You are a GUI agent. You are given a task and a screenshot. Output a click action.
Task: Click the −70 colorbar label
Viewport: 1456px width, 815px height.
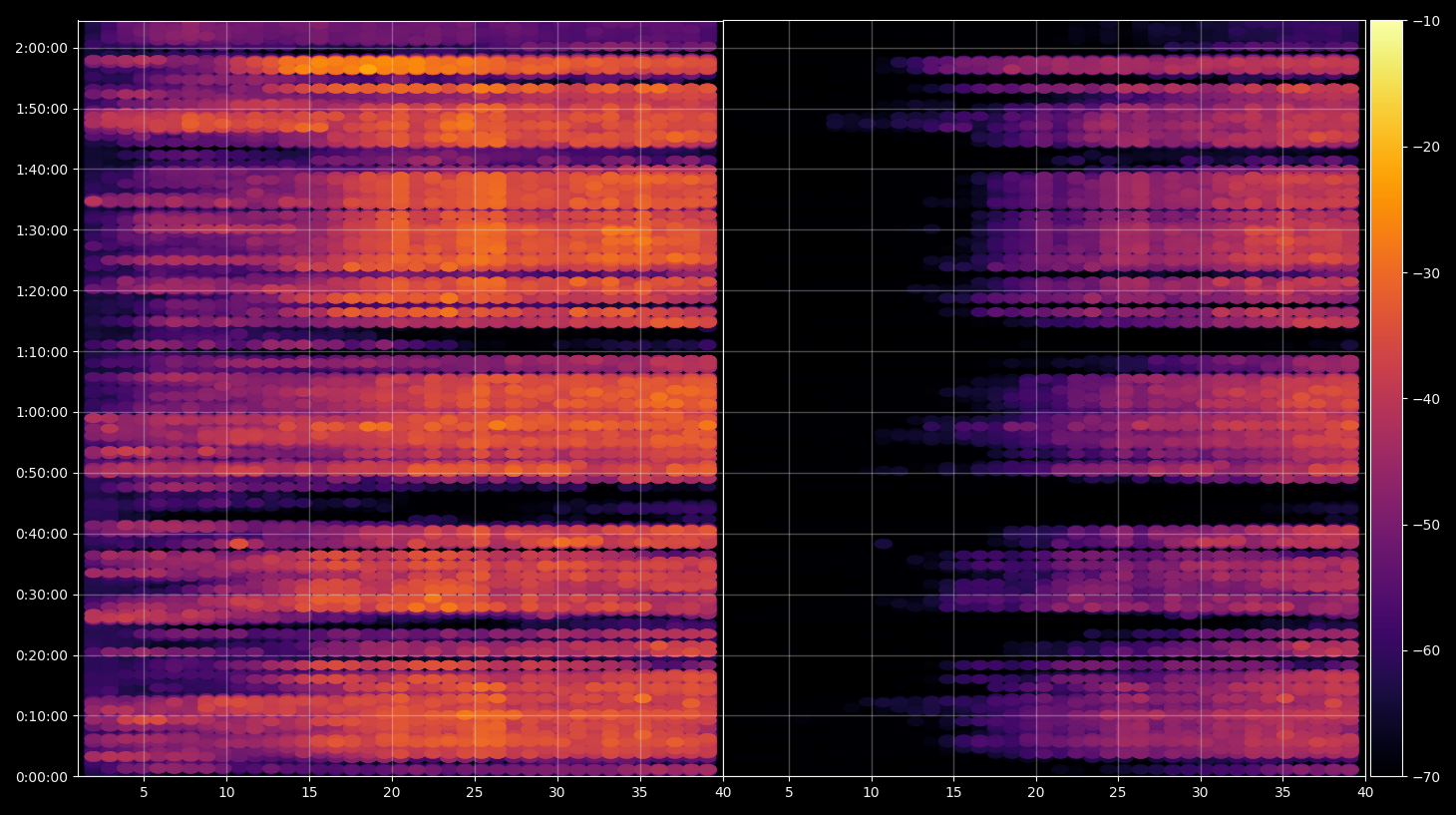[x=1427, y=777]
